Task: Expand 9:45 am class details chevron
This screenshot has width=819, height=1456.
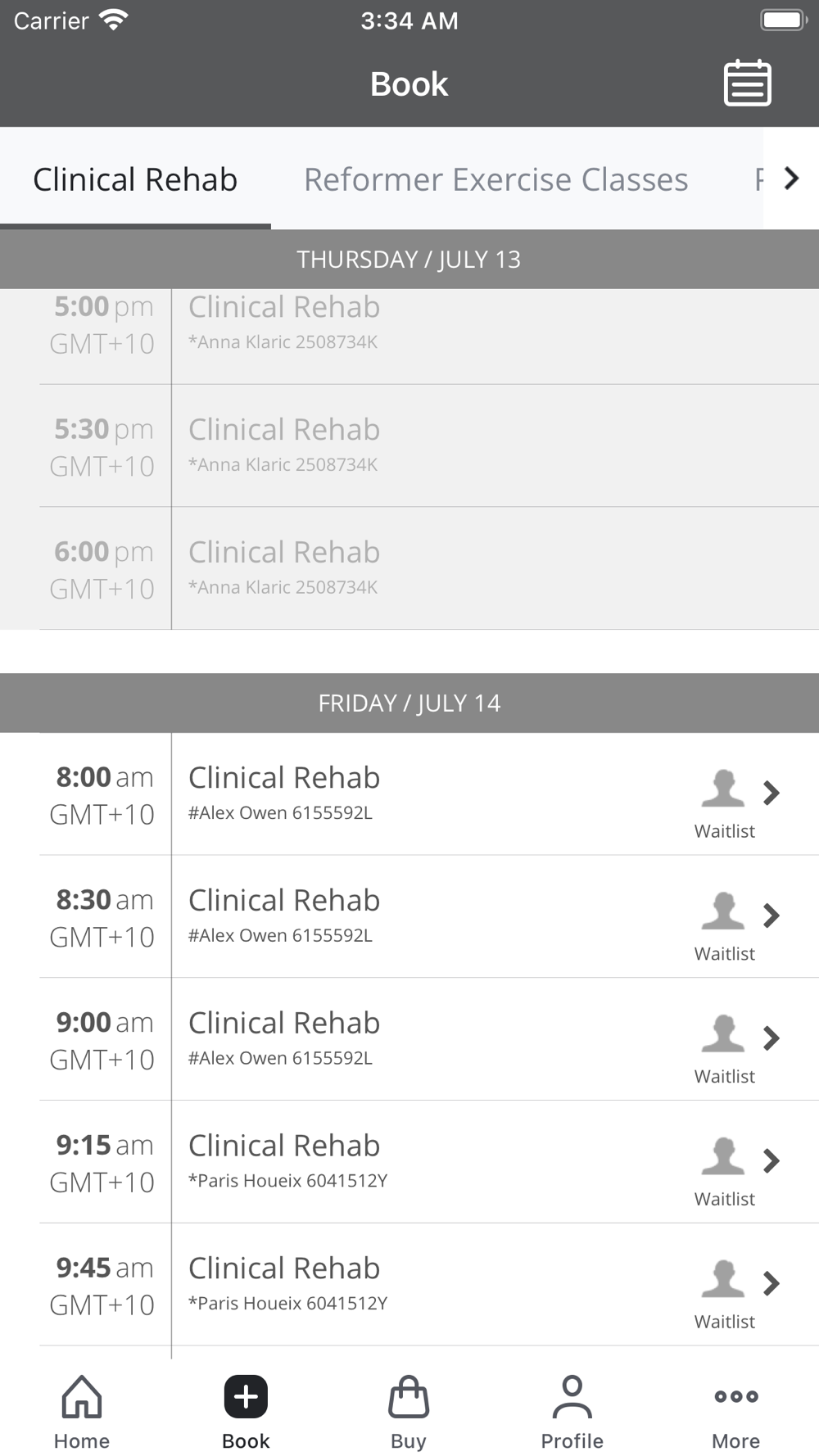Action: pos(771,1283)
